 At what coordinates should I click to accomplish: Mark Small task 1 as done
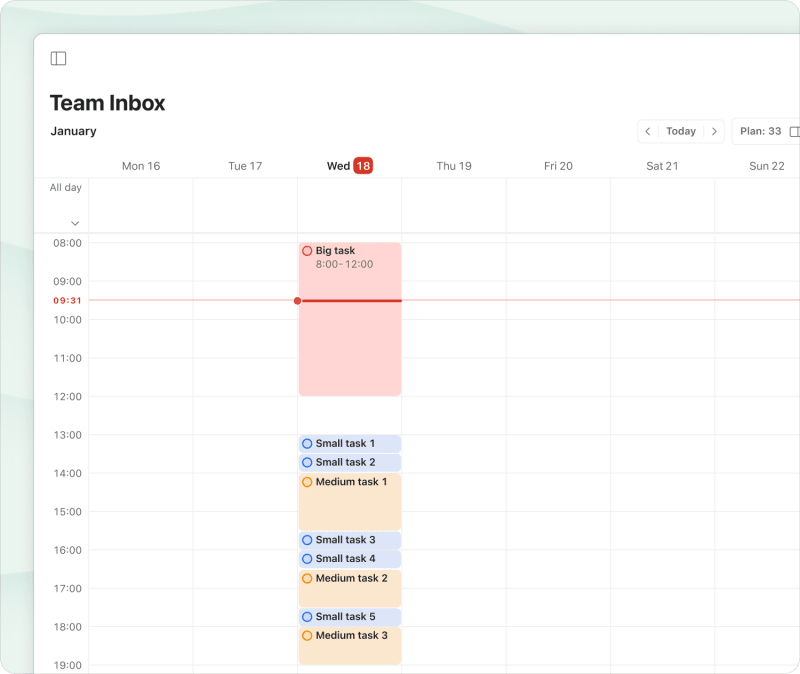point(306,443)
